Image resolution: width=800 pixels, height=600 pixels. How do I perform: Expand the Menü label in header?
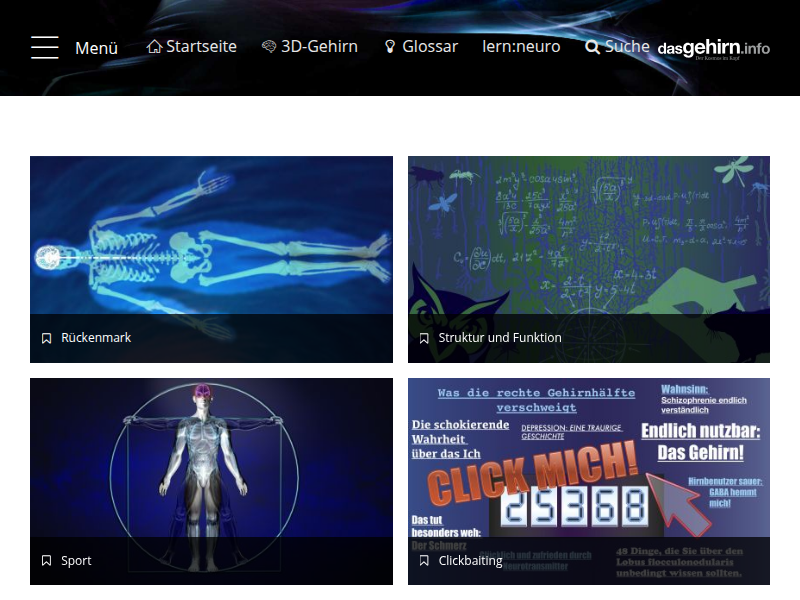click(x=97, y=48)
